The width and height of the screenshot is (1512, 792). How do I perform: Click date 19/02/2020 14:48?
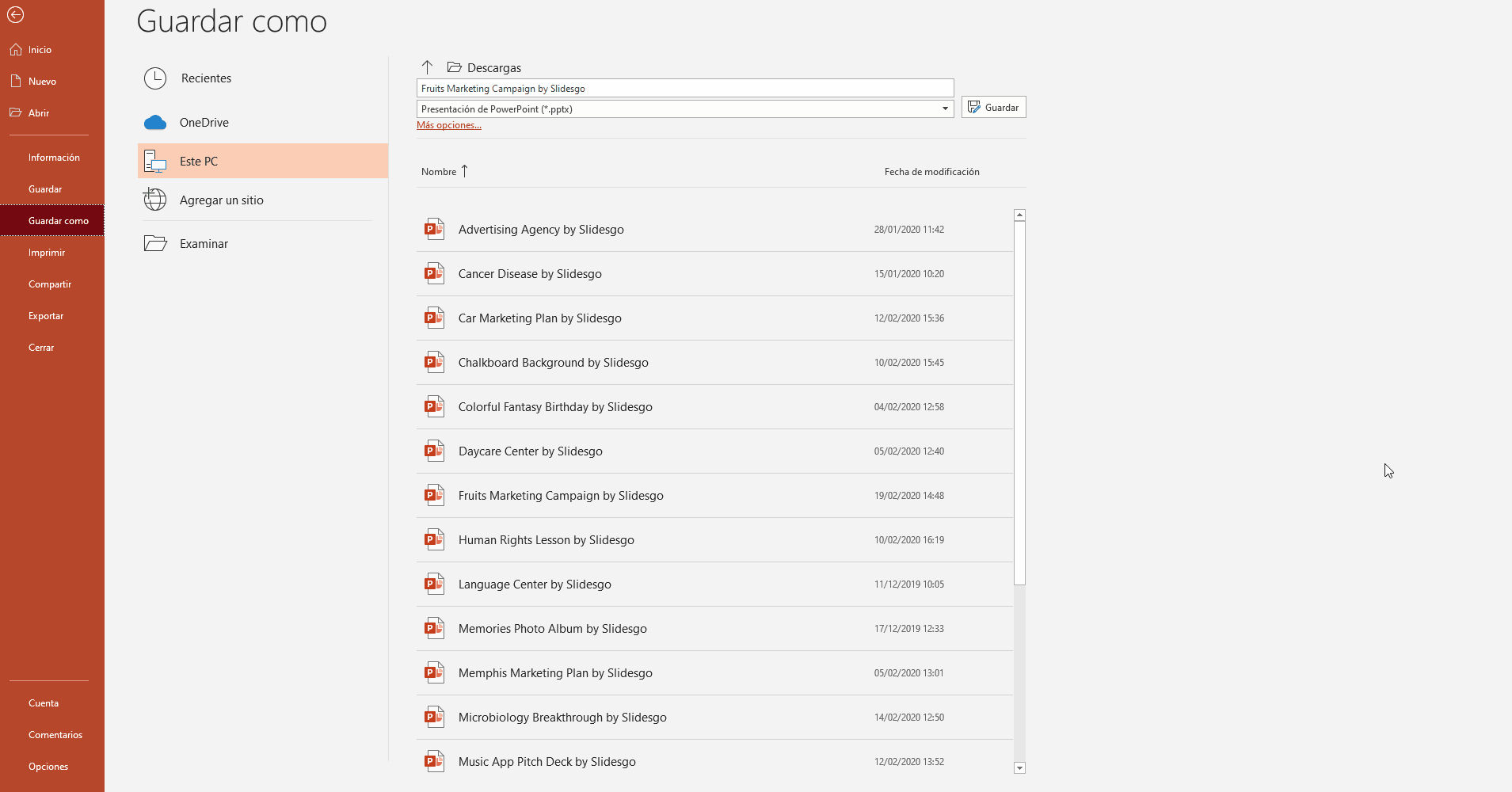click(x=909, y=496)
